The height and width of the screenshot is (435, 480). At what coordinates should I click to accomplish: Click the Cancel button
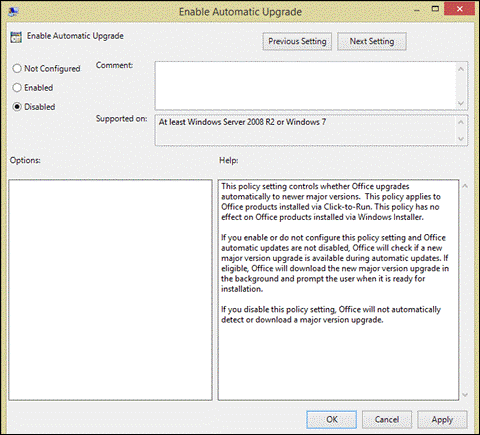point(387,419)
